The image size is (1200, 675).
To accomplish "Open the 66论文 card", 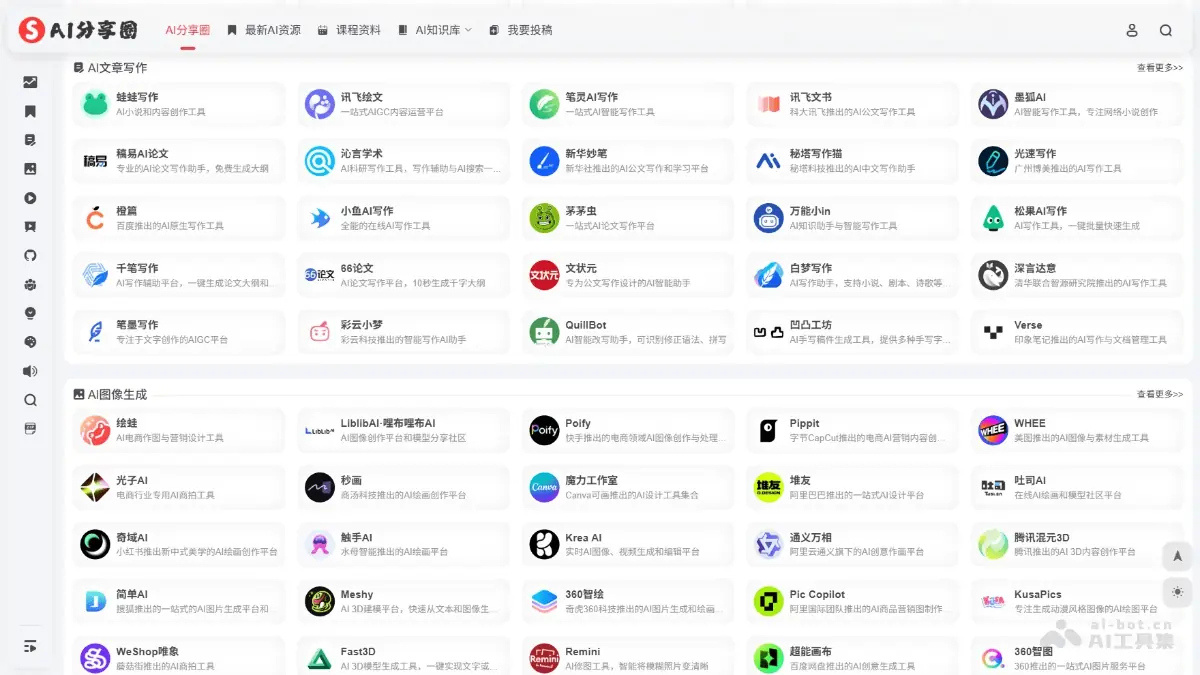I will pos(404,275).
